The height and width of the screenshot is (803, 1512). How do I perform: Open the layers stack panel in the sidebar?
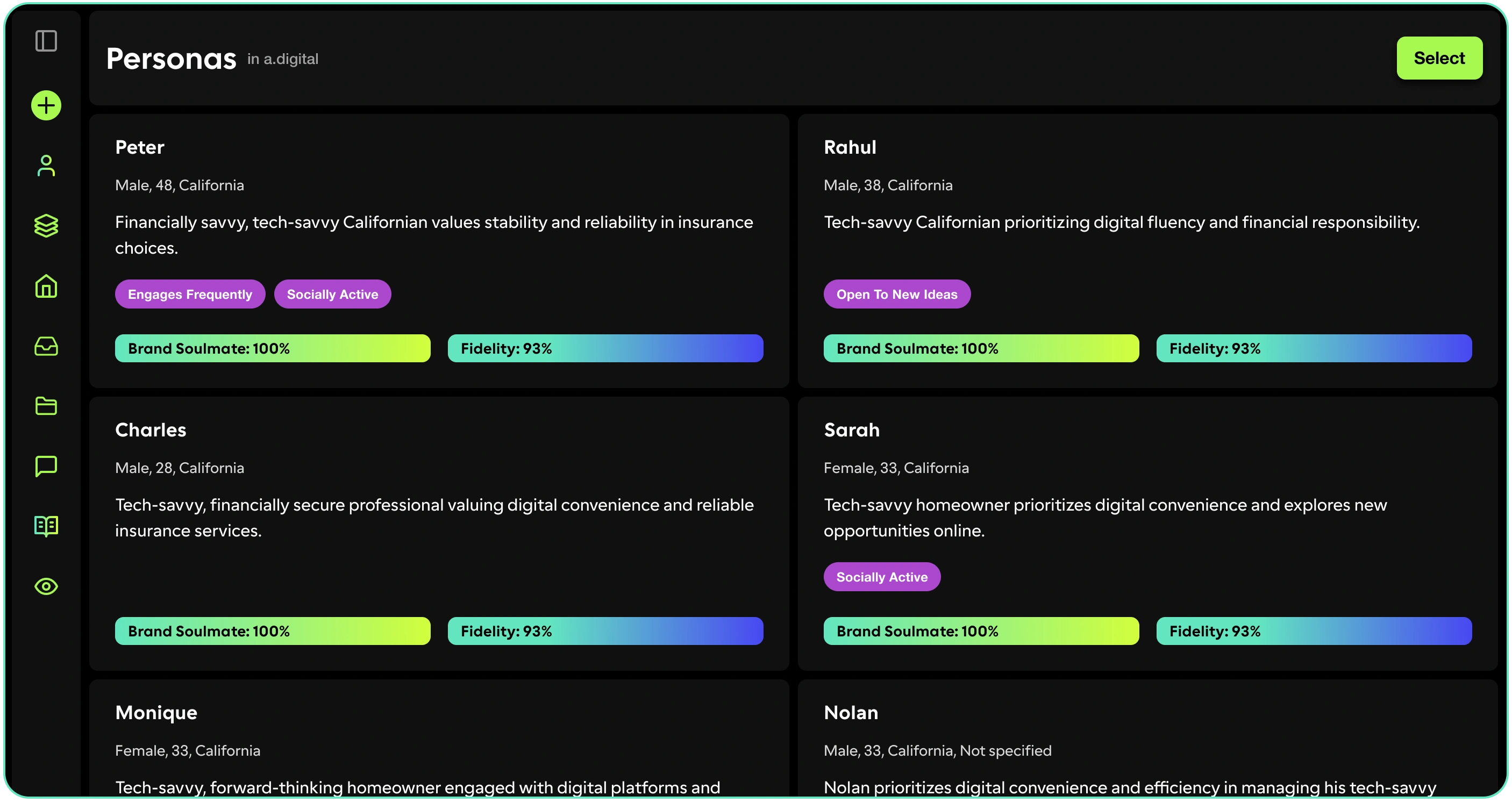coord(46,226)
